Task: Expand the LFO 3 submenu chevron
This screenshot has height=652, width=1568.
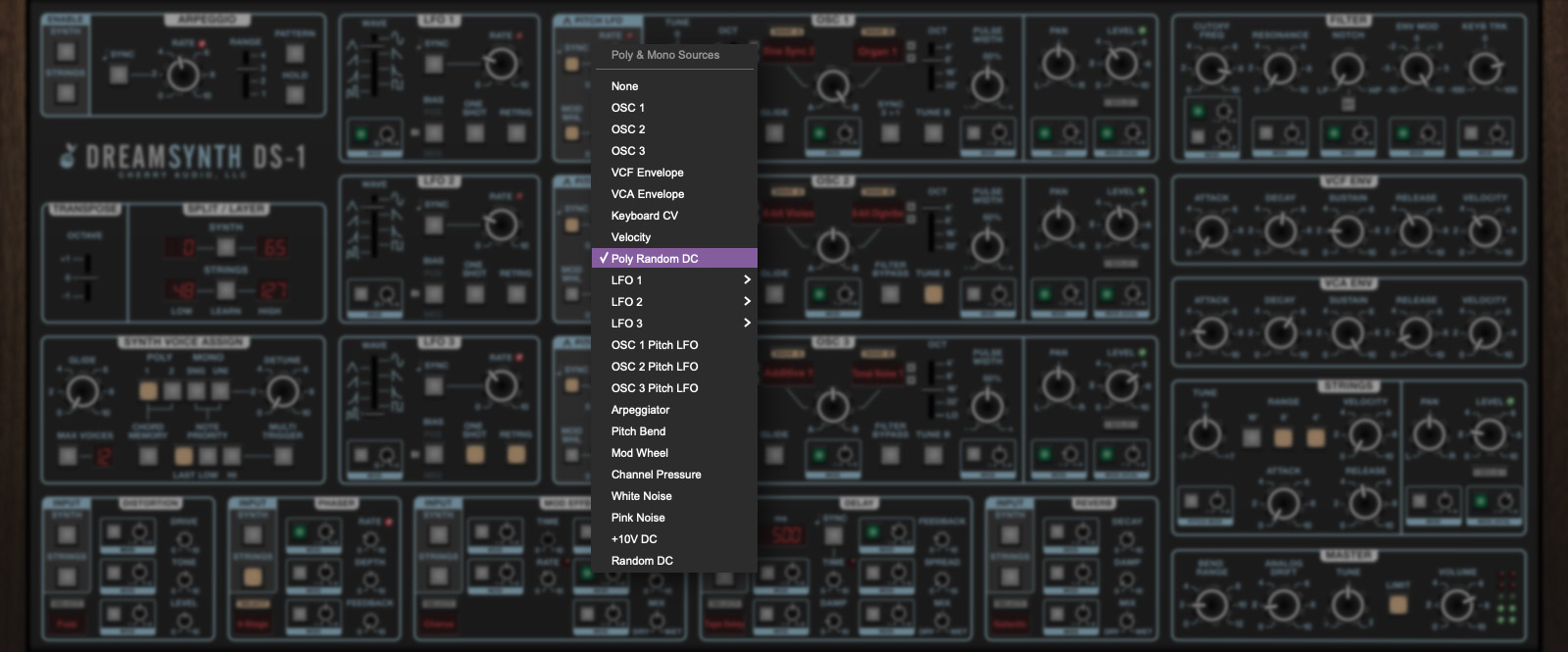Action: [747, 324]
